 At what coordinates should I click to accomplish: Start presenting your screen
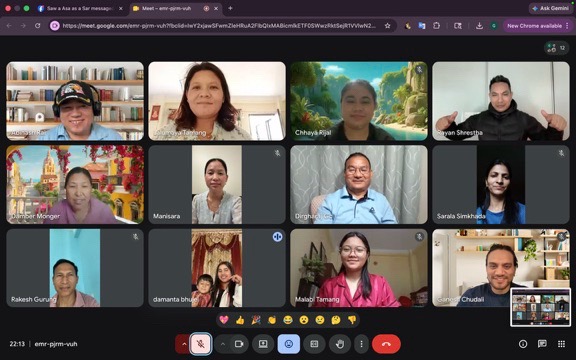tap(263, 344)
